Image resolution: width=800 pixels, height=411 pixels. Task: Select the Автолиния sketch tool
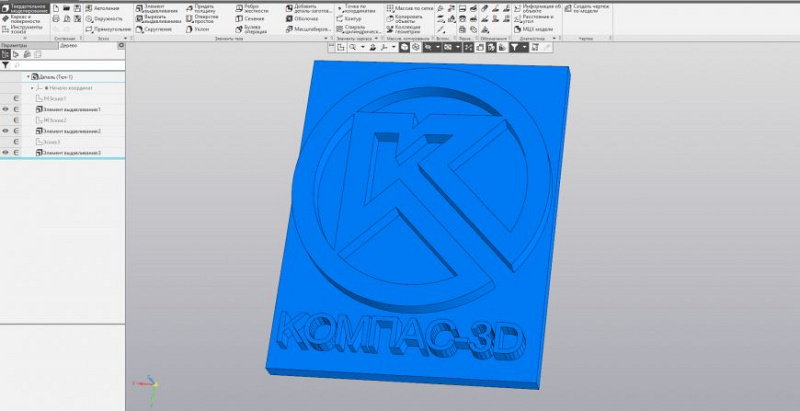pos(105,8)
